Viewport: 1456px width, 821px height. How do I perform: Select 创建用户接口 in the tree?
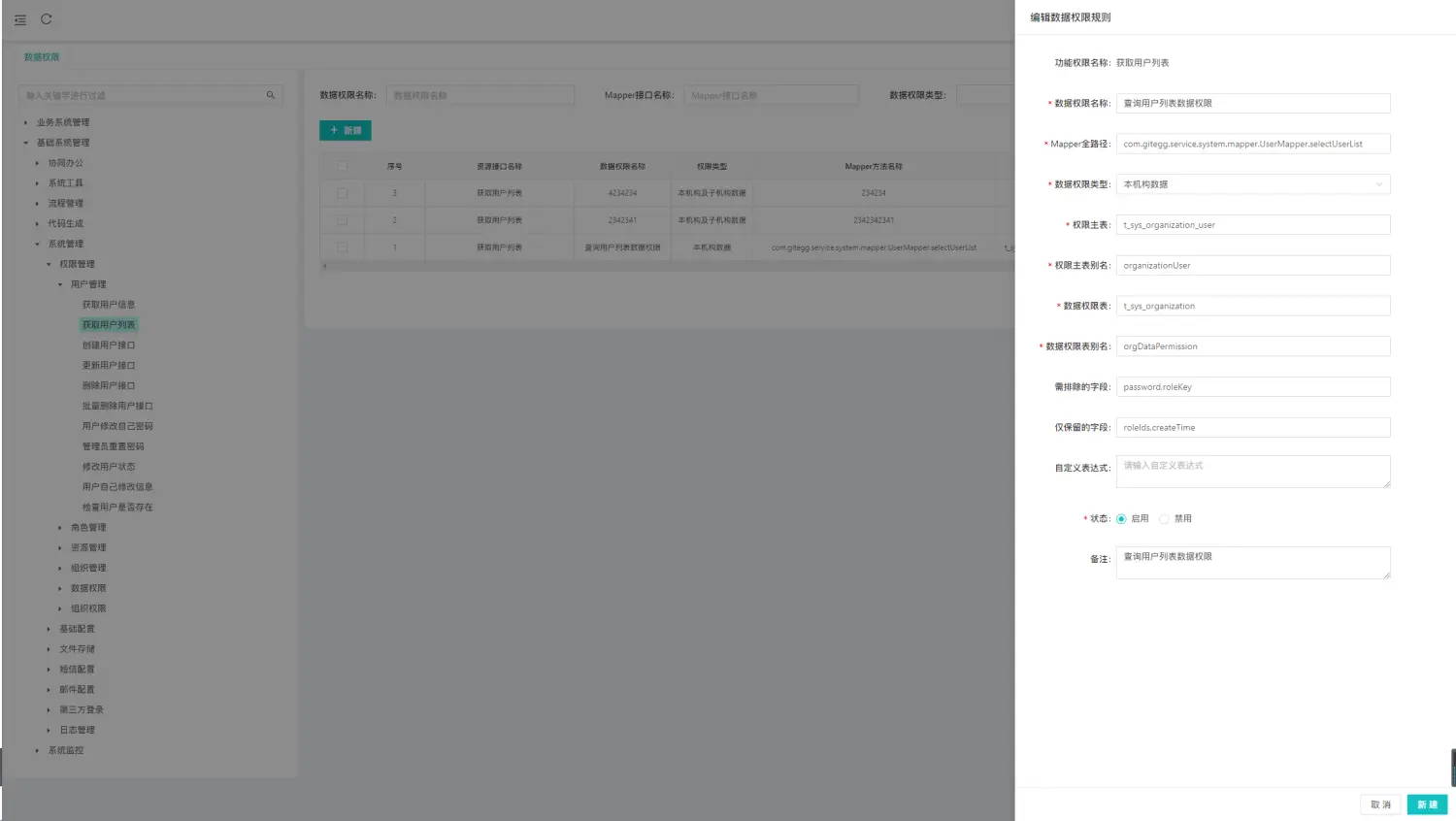coord(109,345)
